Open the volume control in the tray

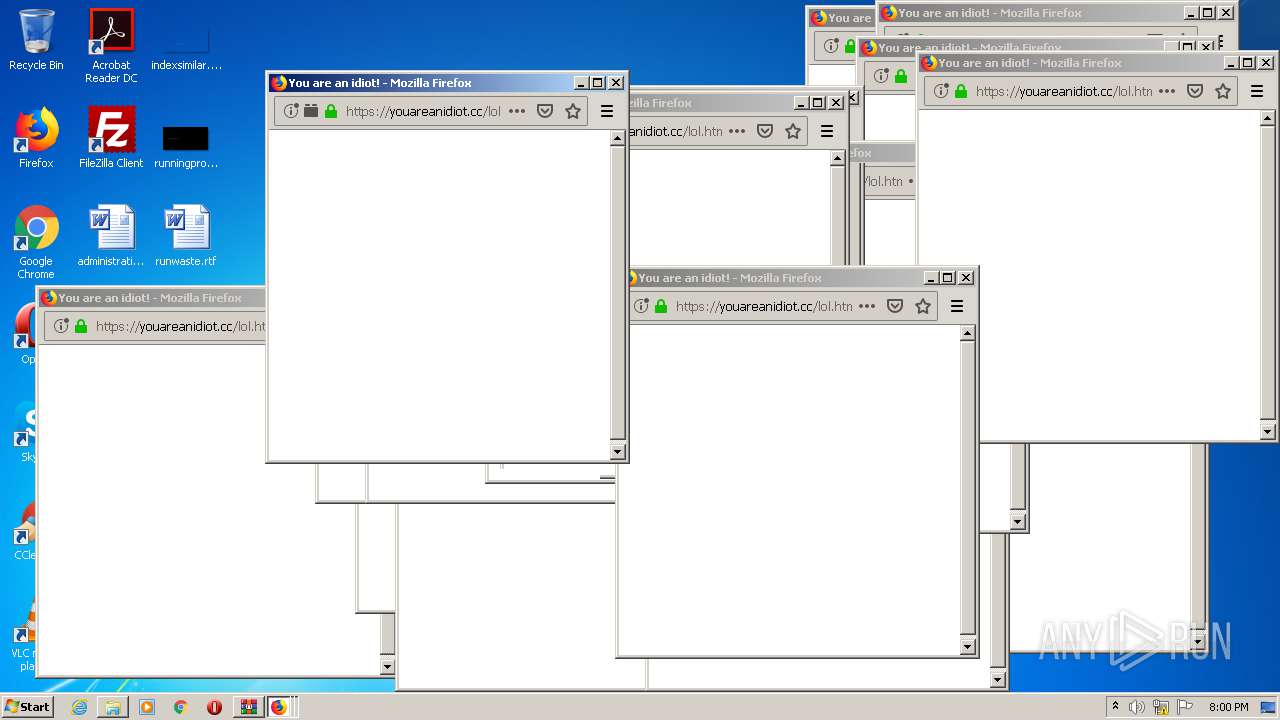(x=1137, y=707)
